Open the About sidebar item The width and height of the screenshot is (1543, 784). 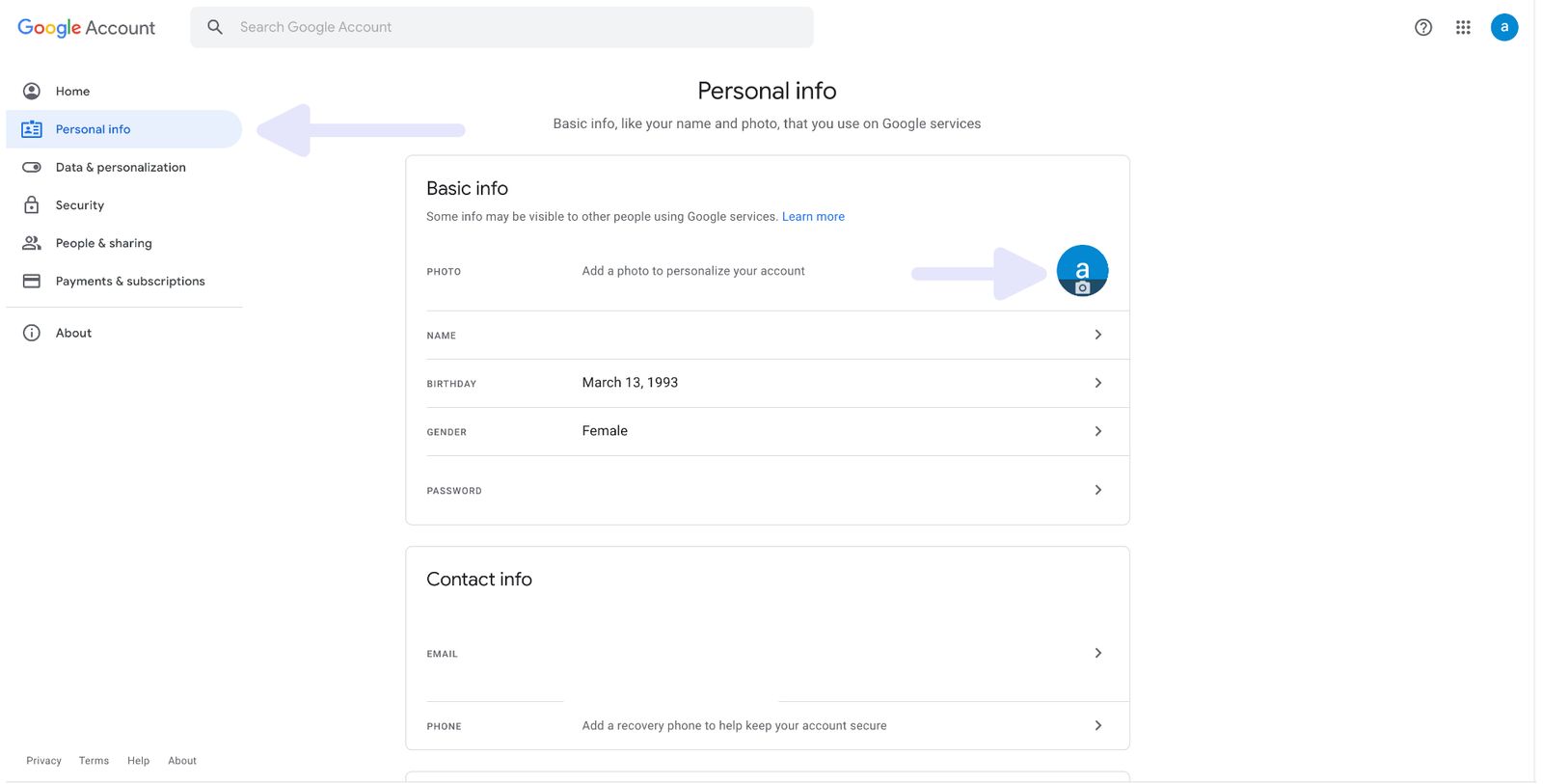73,333
